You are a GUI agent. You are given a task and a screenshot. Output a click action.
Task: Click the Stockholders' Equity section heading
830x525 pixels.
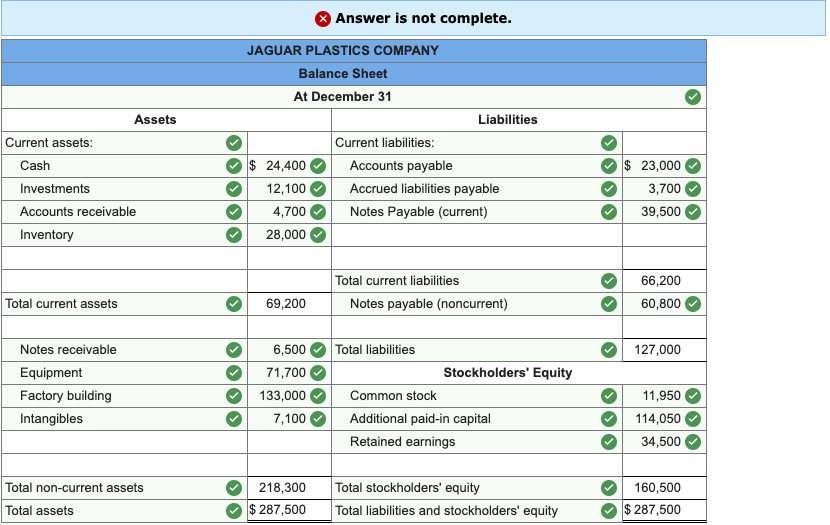point(508,373)
